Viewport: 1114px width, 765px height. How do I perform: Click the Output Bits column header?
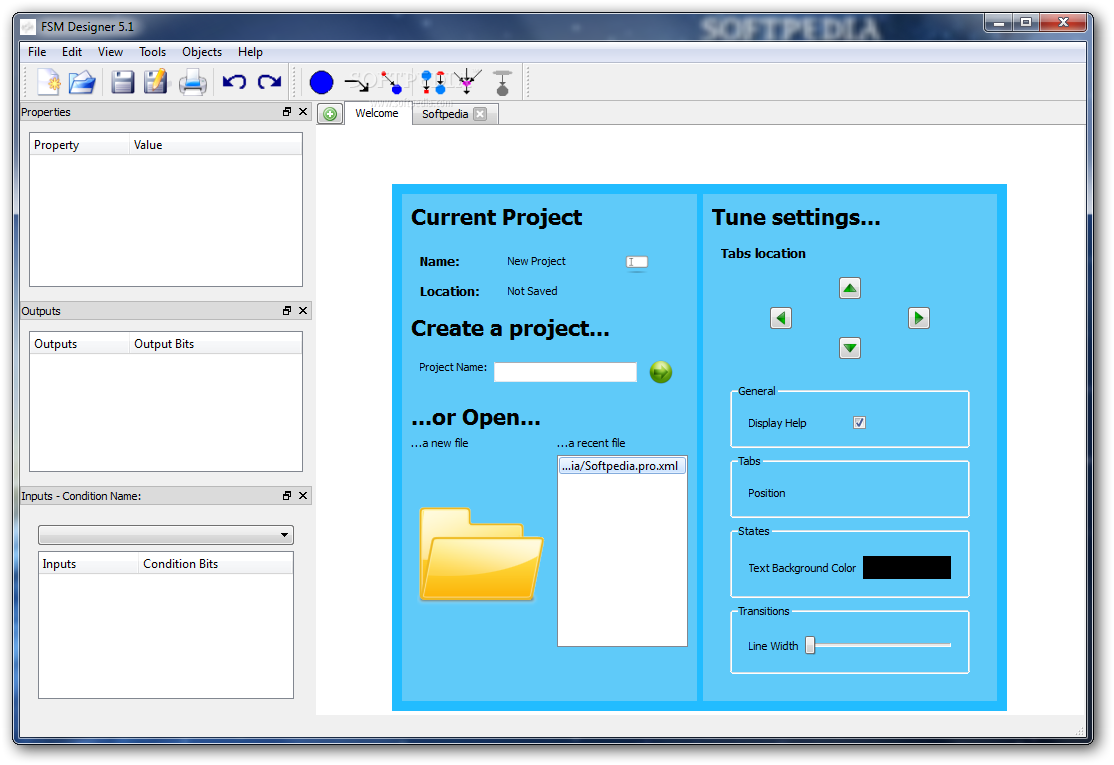coord(216,344)
